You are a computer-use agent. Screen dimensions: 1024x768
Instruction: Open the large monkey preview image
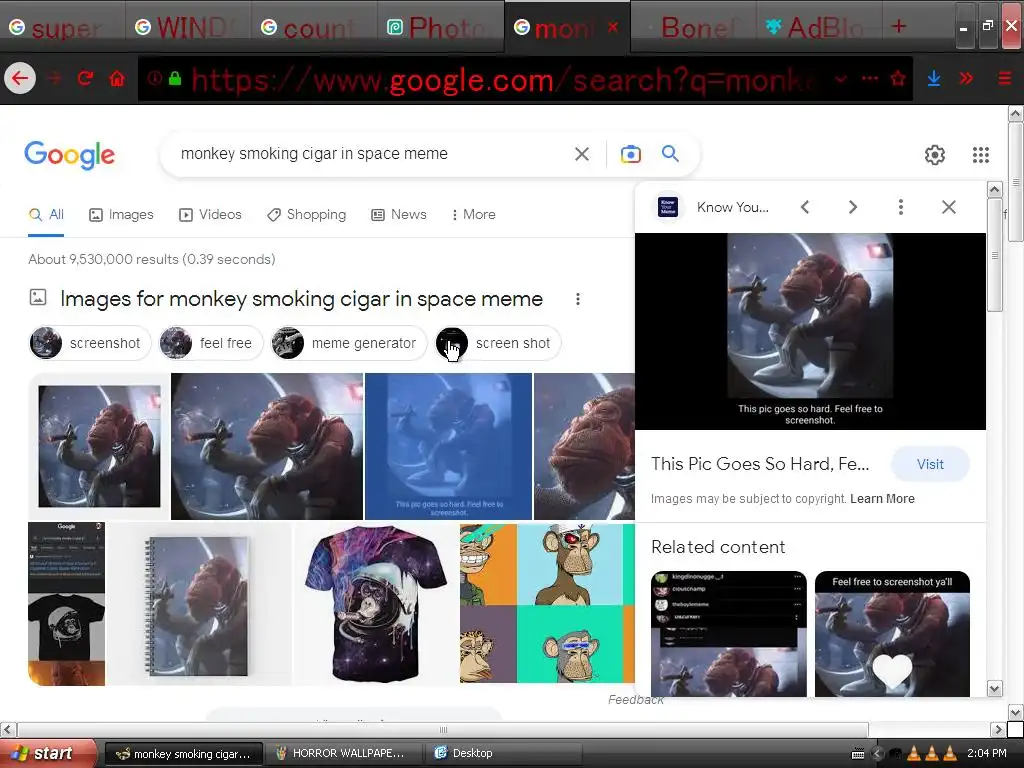point(810,331)
